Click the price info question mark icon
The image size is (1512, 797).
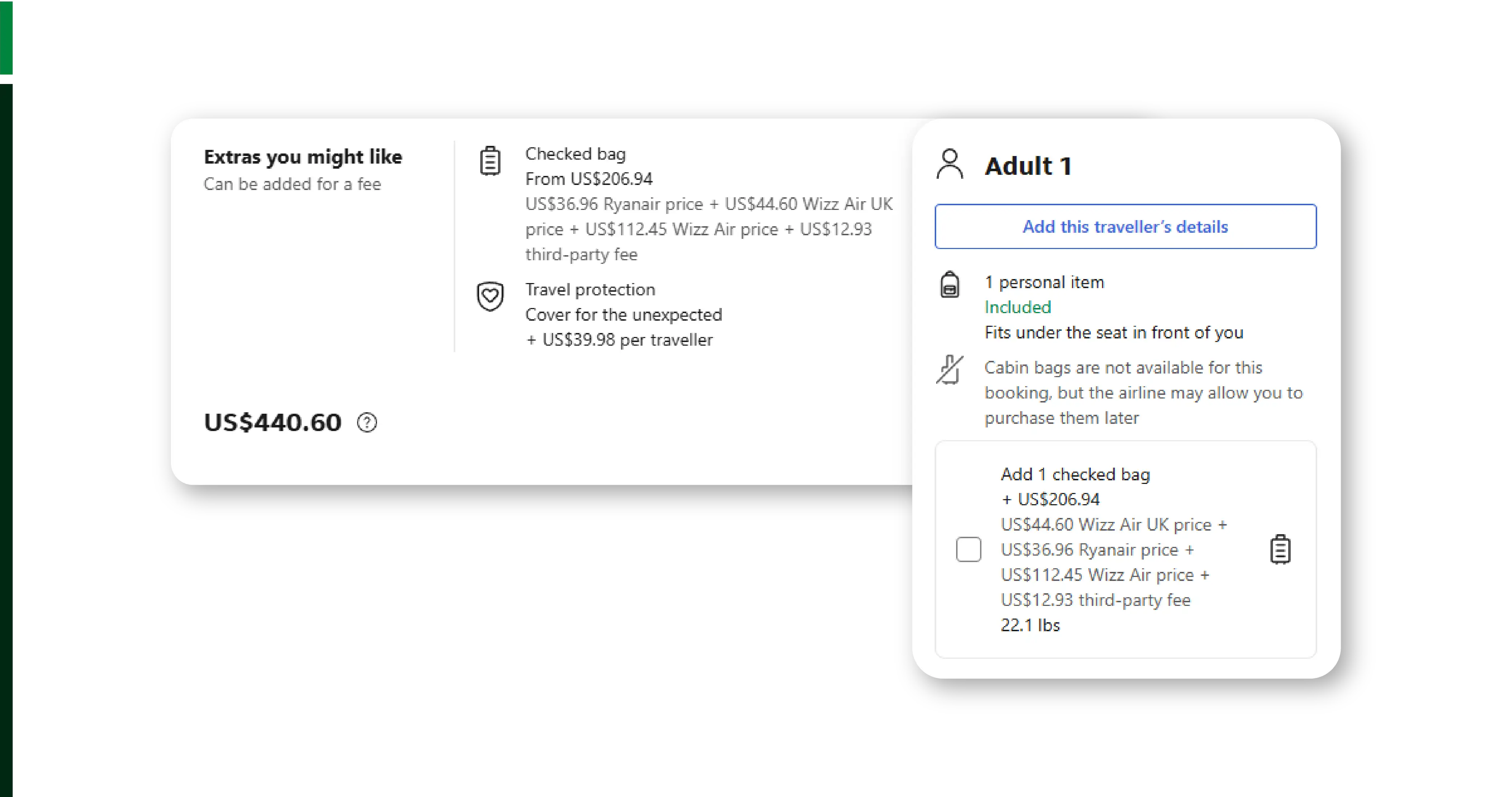(368, 422)
